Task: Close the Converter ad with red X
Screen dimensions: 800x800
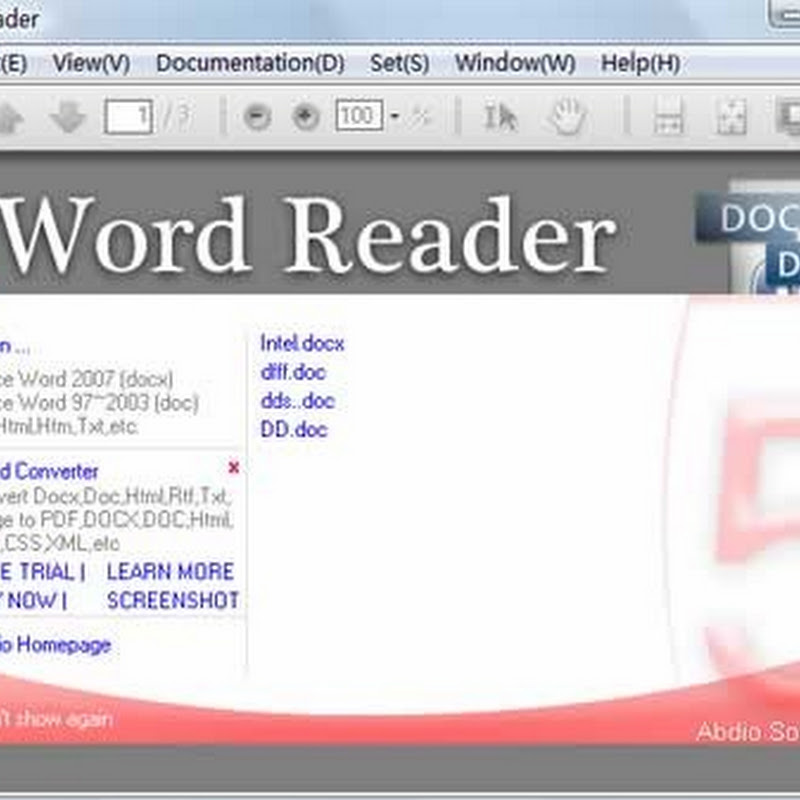Action: pyautogui.click(x=234, y=467)
